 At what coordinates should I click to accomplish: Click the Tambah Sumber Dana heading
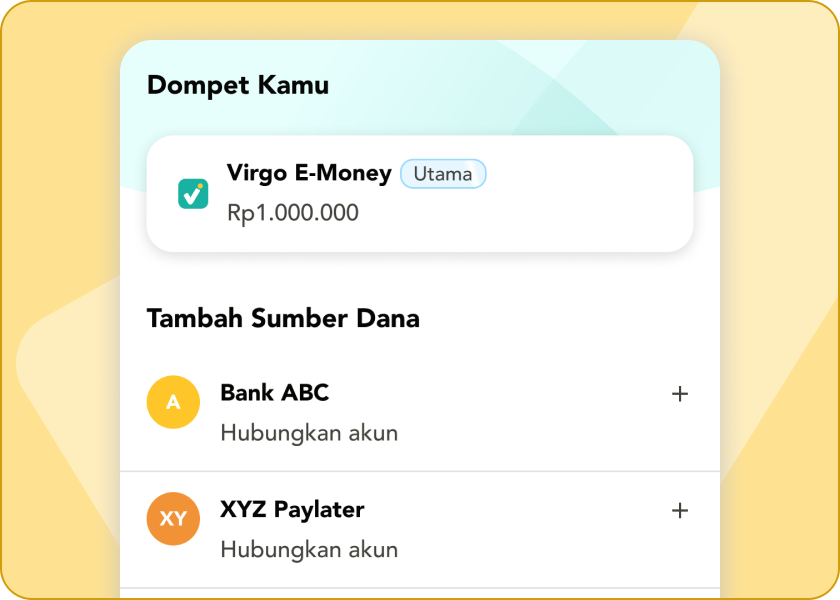tap(283, 319)
